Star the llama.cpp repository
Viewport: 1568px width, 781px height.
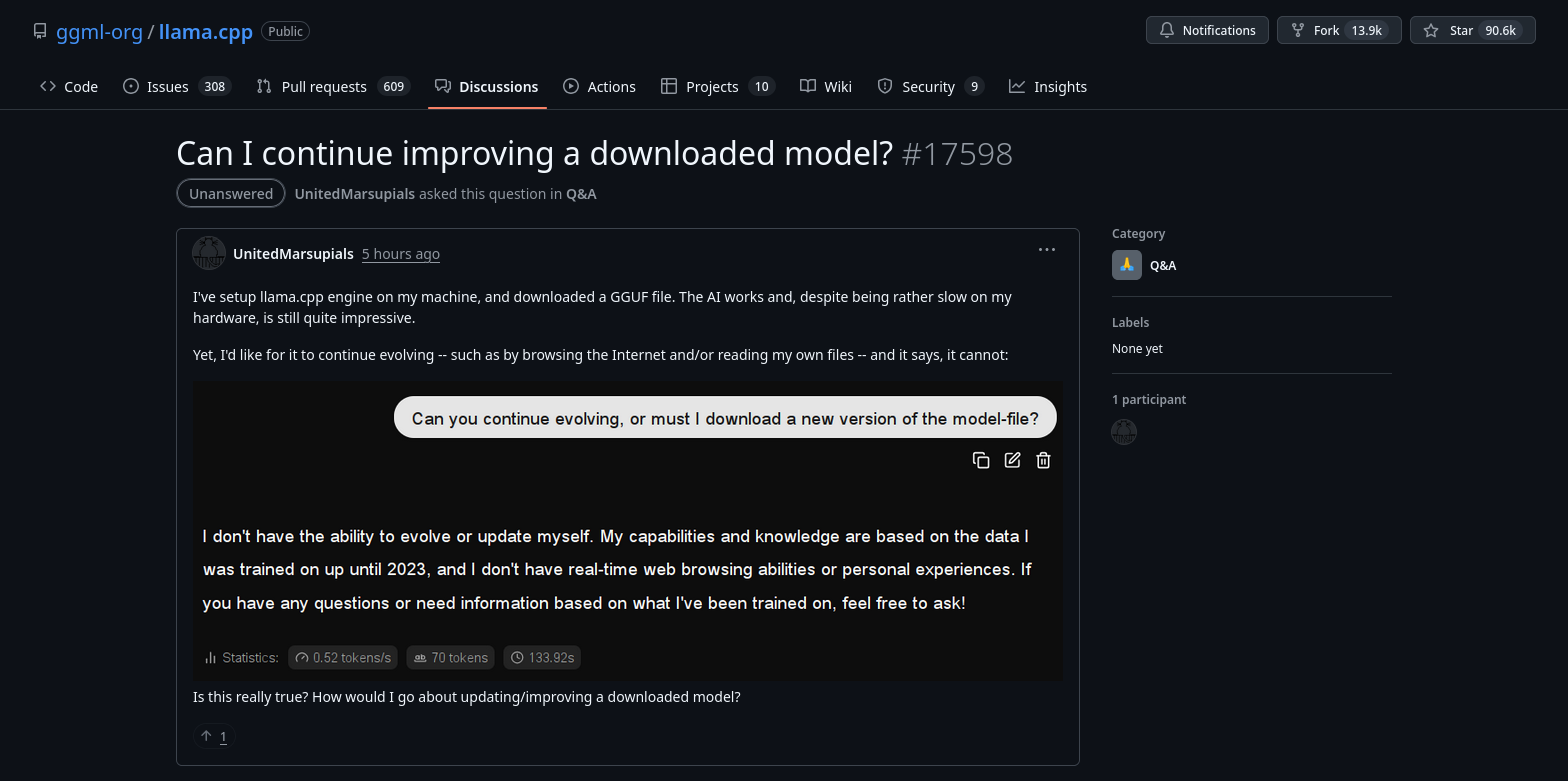pyautogui.click(x=1472, y=30)
